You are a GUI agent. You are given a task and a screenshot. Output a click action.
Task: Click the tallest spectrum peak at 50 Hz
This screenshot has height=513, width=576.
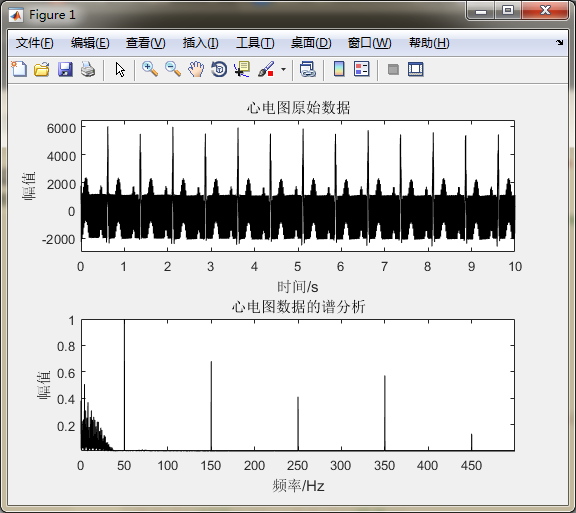pyautogui.click(x=125, y=385)
